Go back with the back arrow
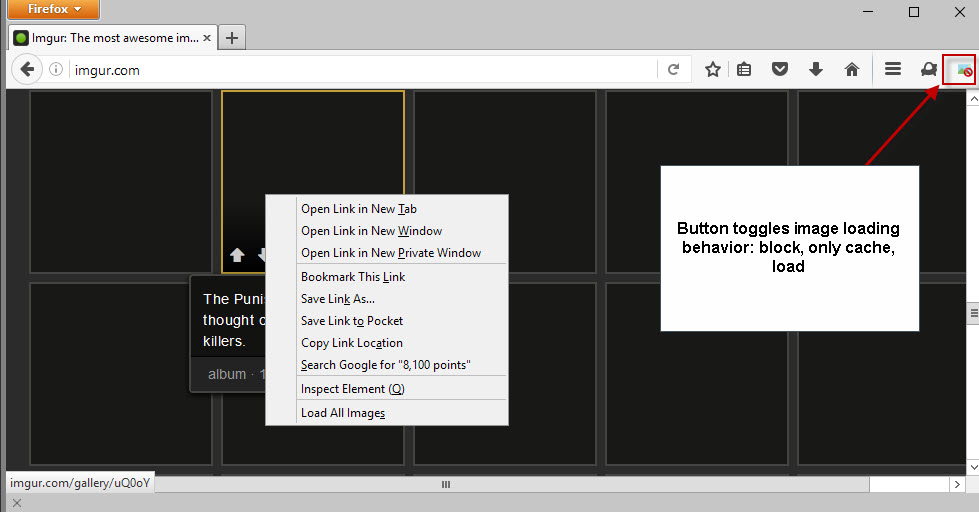This screenshot has height=512, width=979. pos(27,69)
